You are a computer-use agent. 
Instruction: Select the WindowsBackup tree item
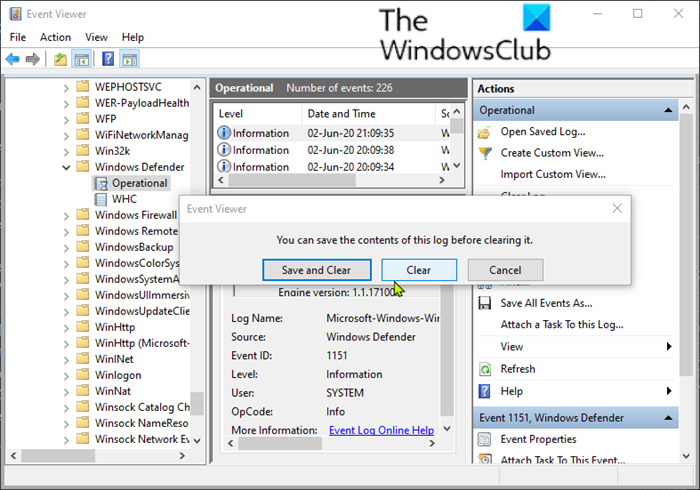tap(134, 247)
